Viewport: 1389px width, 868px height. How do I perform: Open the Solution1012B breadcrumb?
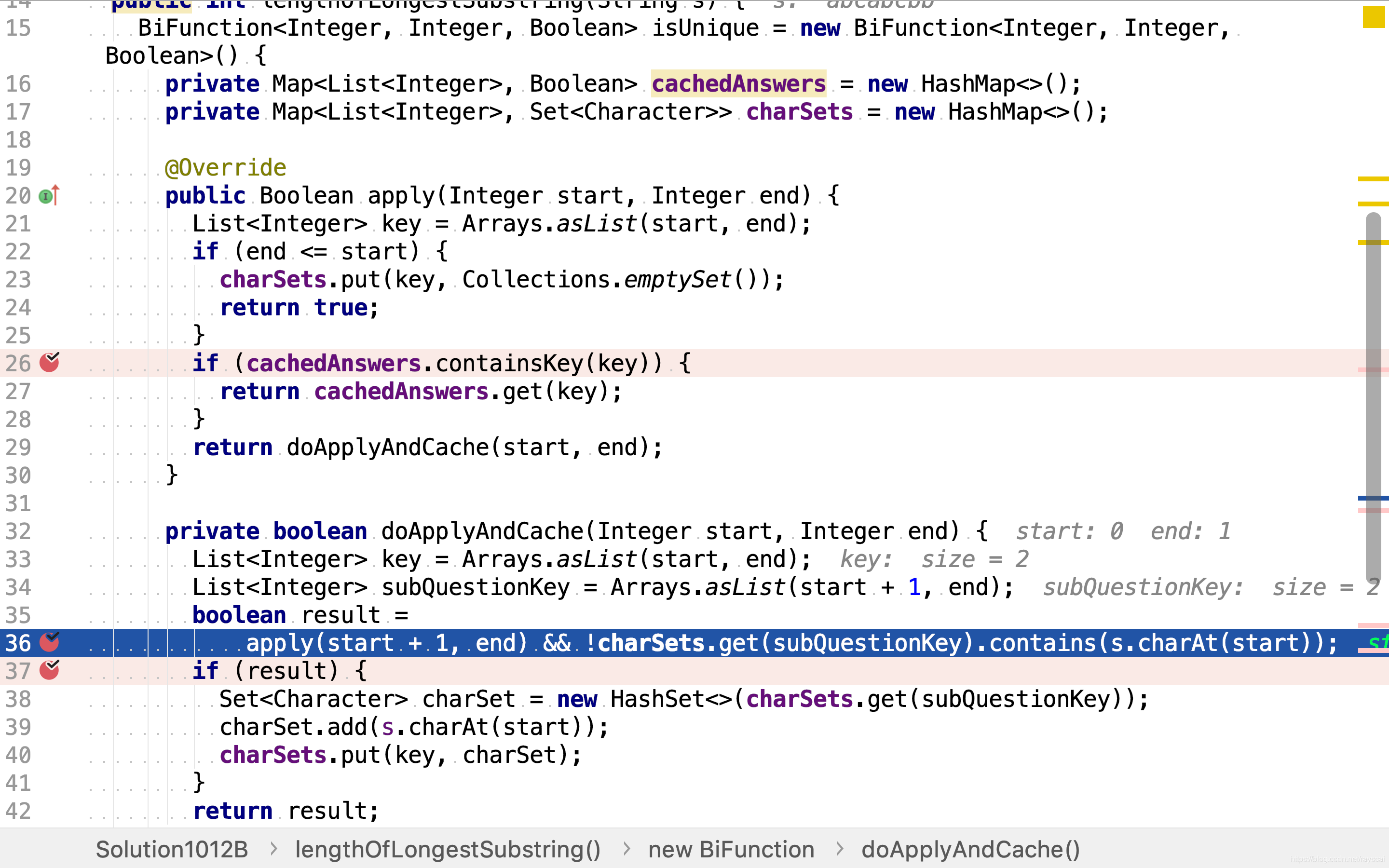[x=171, y=849]
